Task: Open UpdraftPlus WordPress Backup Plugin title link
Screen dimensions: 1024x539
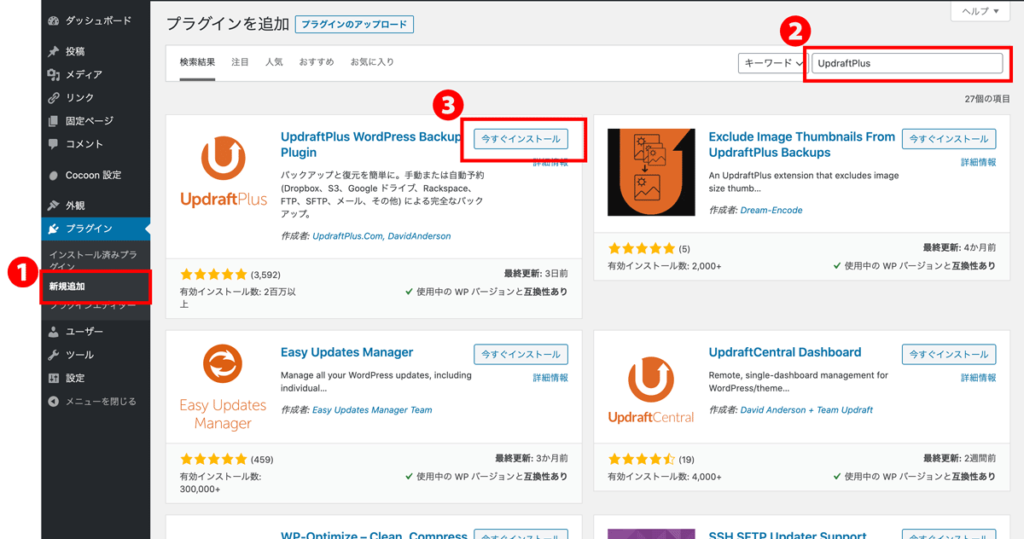Action: pyautogui.click(x=371, y=144)
